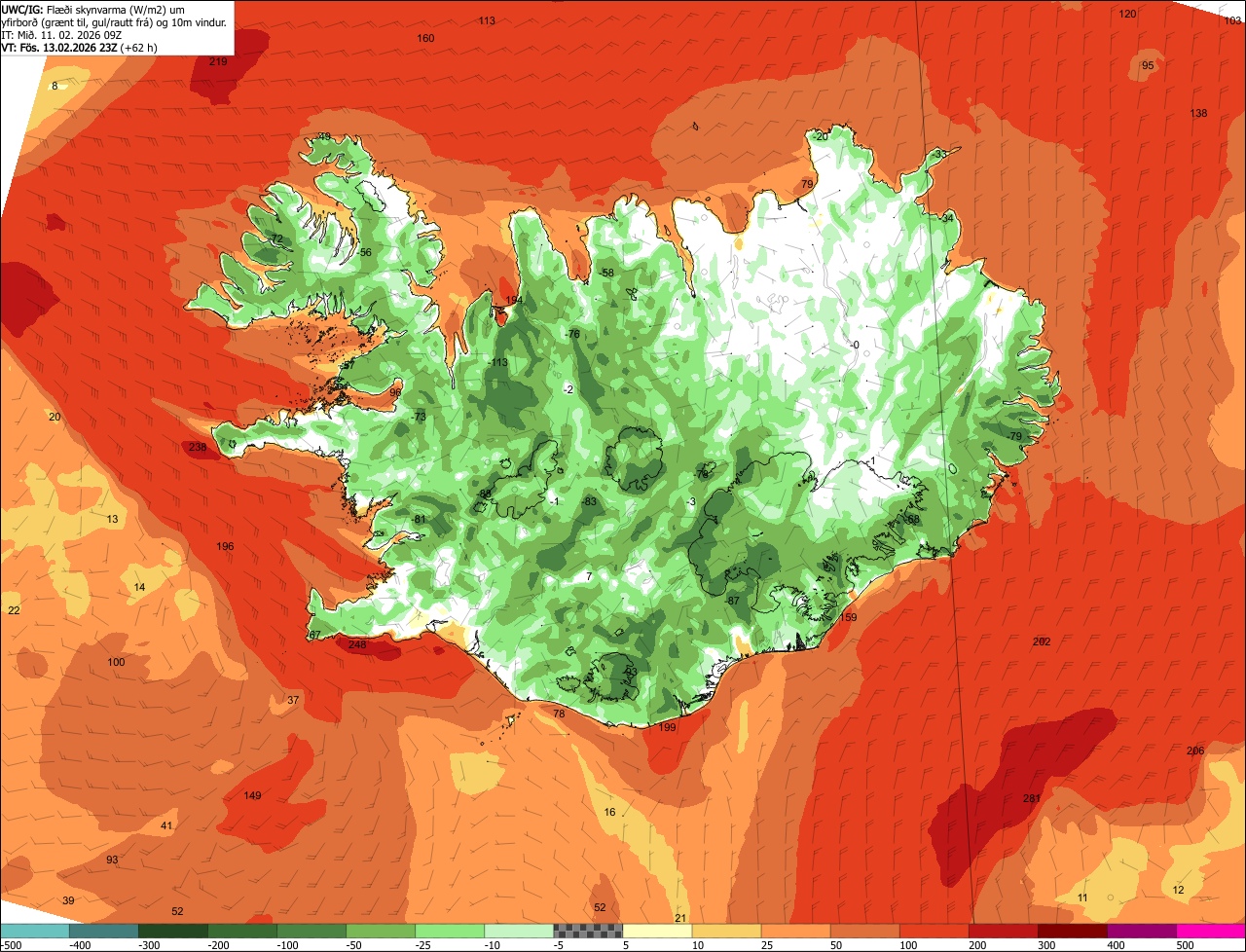Click the '500' colorbar scale label
1246x952 pixels.
[1185, 945]
